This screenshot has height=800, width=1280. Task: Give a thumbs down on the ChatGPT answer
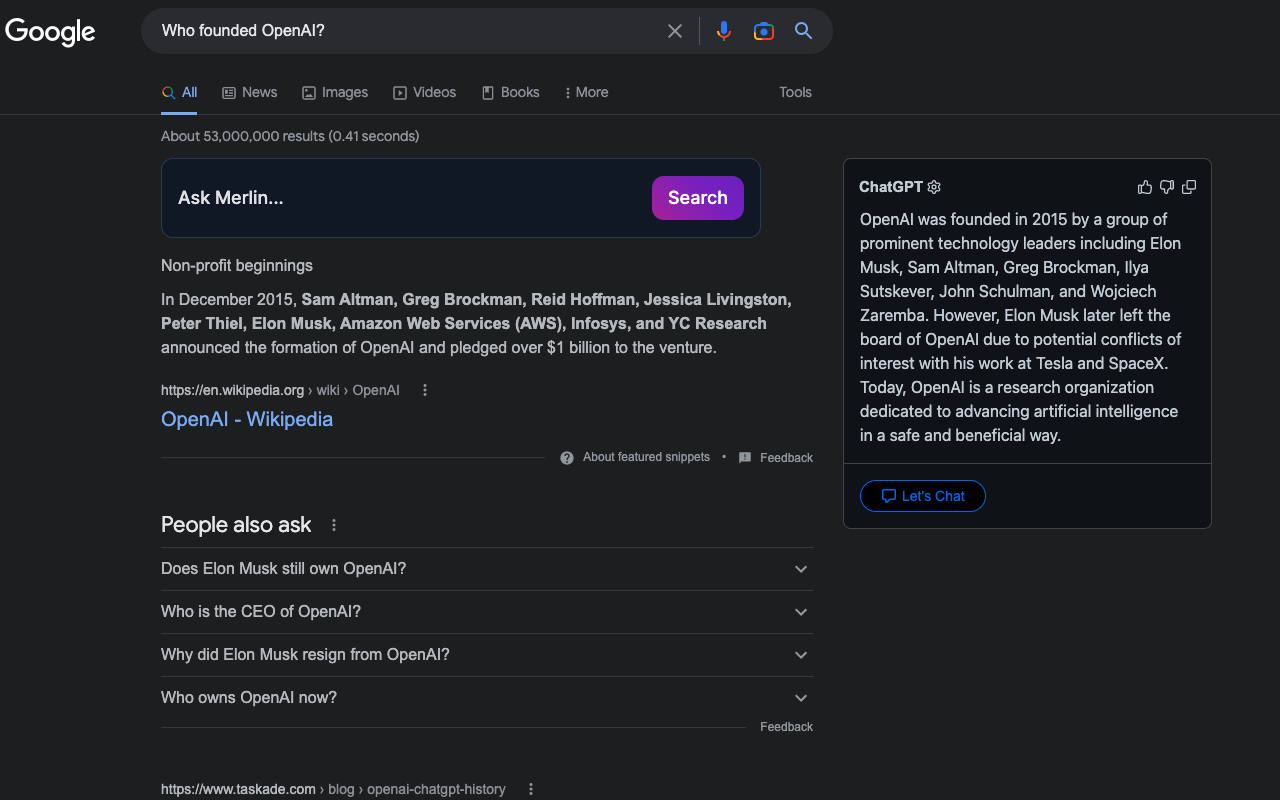pos(1166,187)
